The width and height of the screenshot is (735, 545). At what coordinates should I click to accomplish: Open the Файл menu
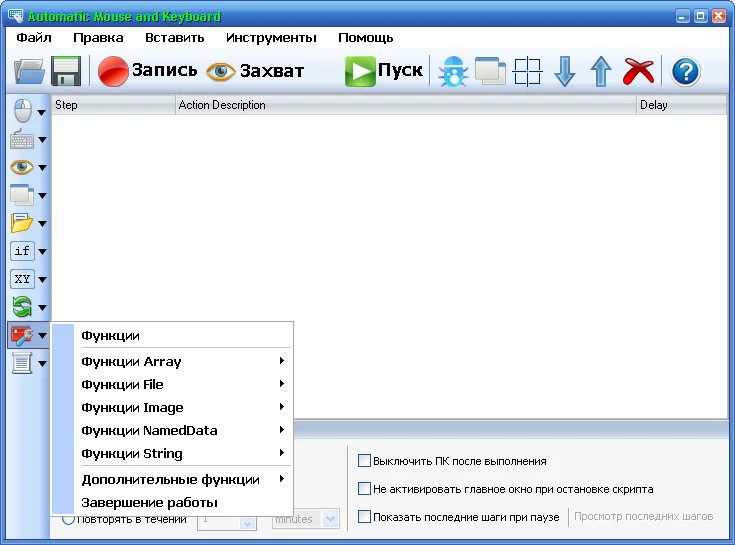pos(34,37)
